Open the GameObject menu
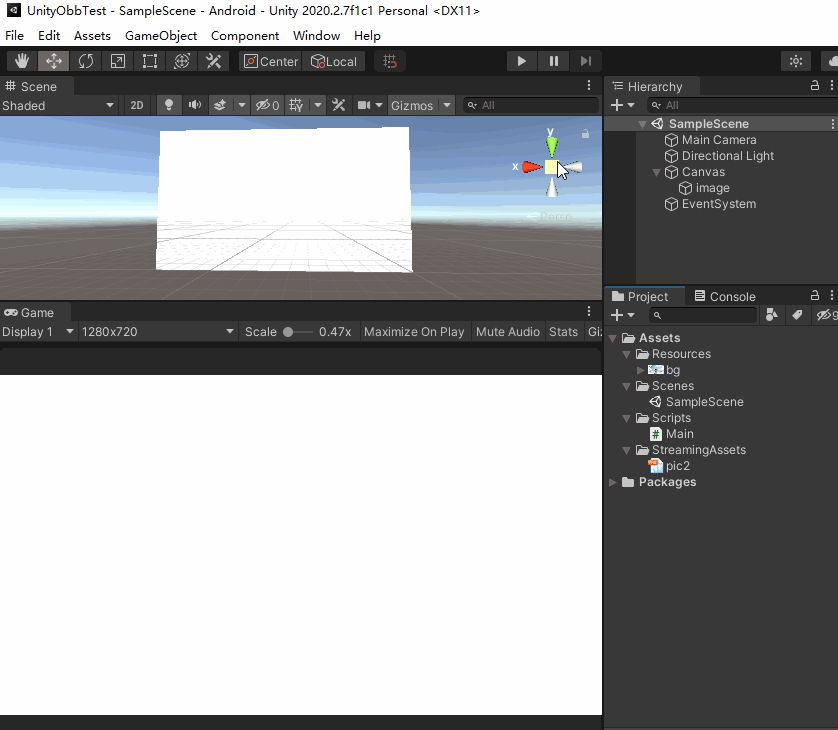The height and width of the screenshot is (730, 838). click(x=161, y=35)
